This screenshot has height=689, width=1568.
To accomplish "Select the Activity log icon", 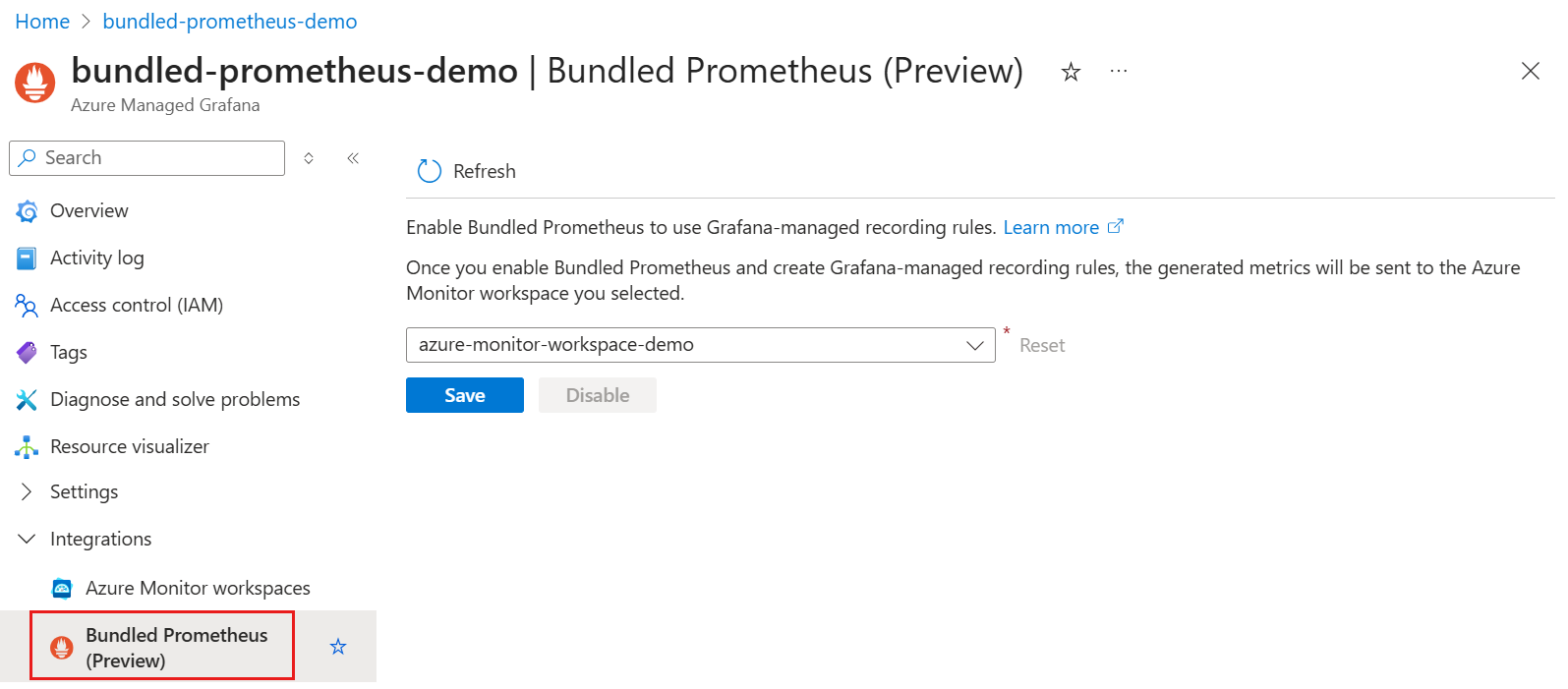I will tap(29, 258).
